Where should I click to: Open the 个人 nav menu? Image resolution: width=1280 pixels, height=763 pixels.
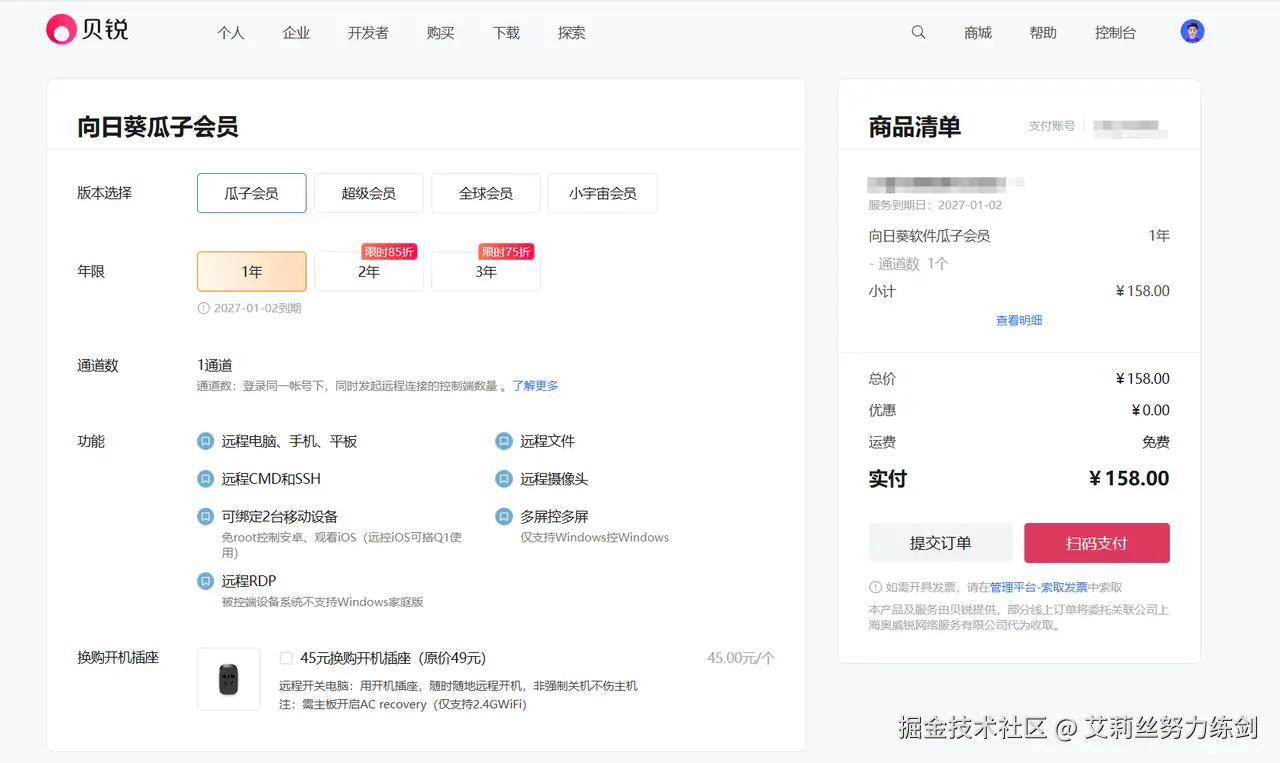tap(231, 33)
